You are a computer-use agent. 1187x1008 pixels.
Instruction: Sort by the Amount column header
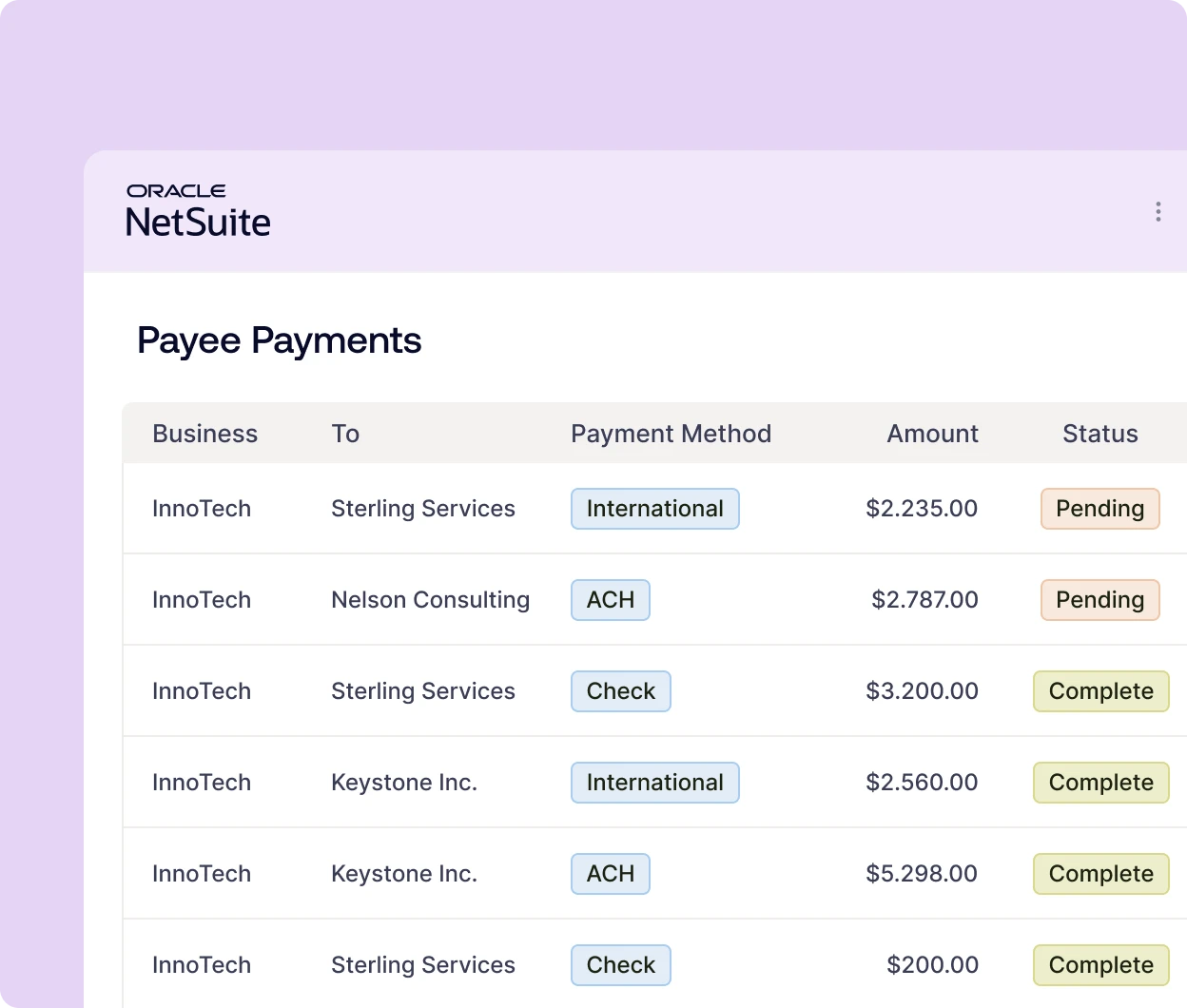[x=932, y=434]
